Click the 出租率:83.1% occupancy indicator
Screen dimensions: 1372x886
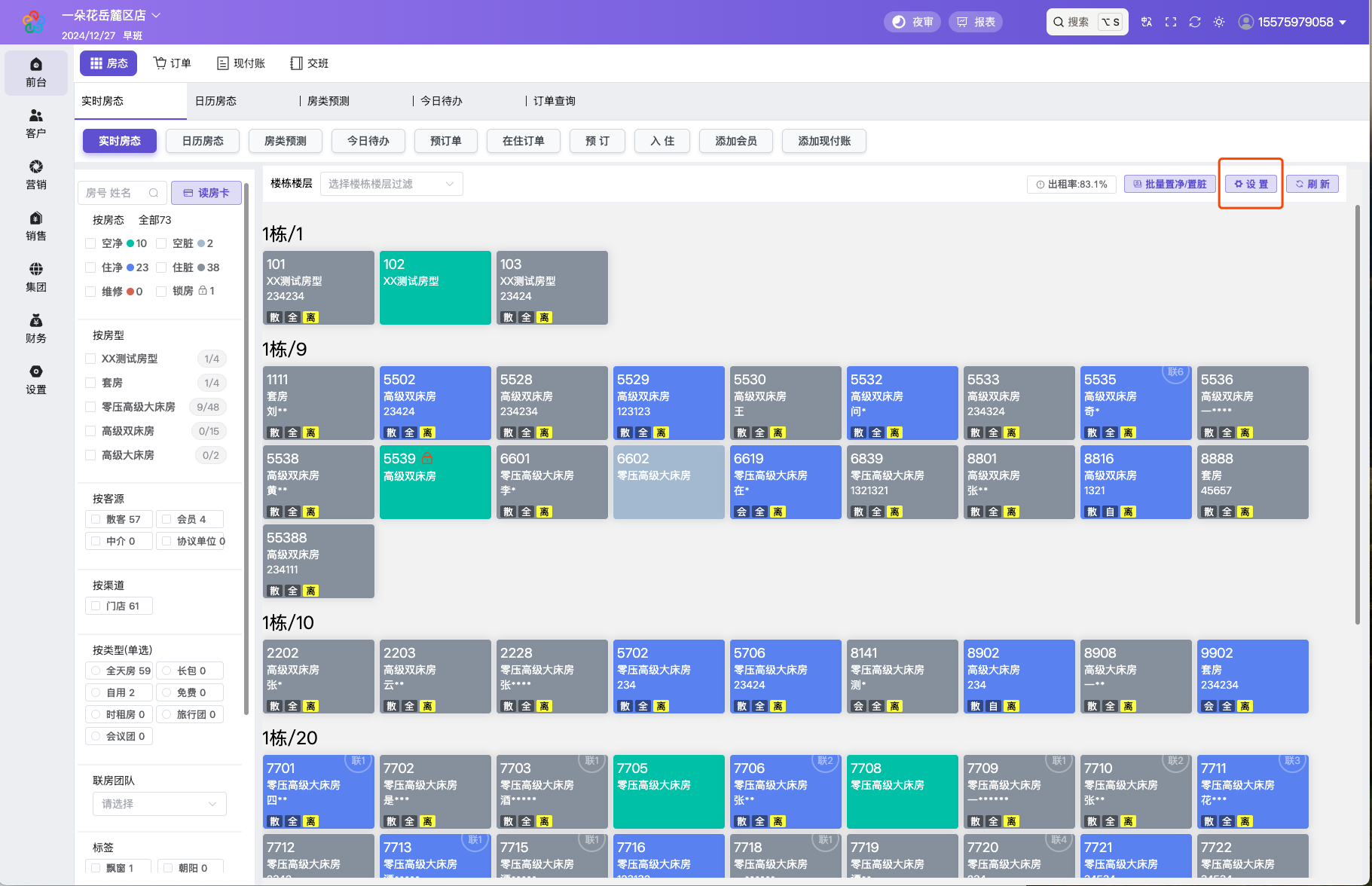(x=1071, y=184)
